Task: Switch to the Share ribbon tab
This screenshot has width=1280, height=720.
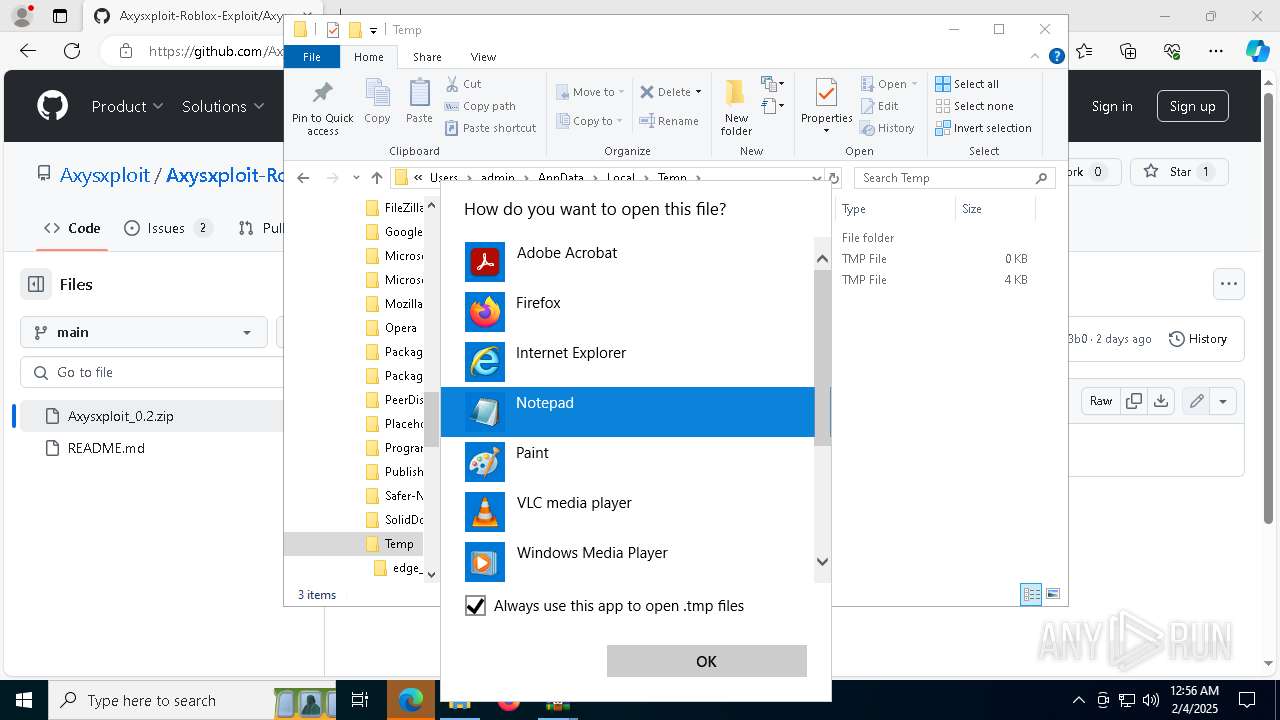Action: [427, 57]
